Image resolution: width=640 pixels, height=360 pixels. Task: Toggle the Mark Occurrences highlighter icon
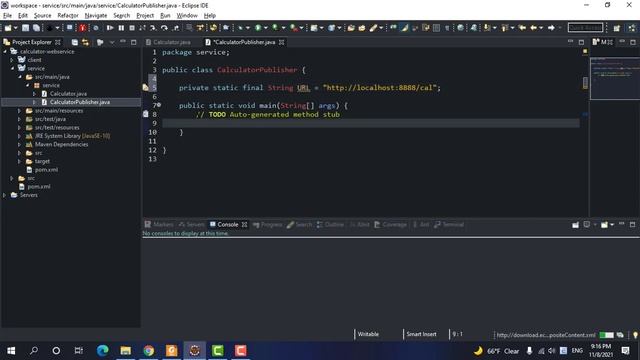(404, 28)
